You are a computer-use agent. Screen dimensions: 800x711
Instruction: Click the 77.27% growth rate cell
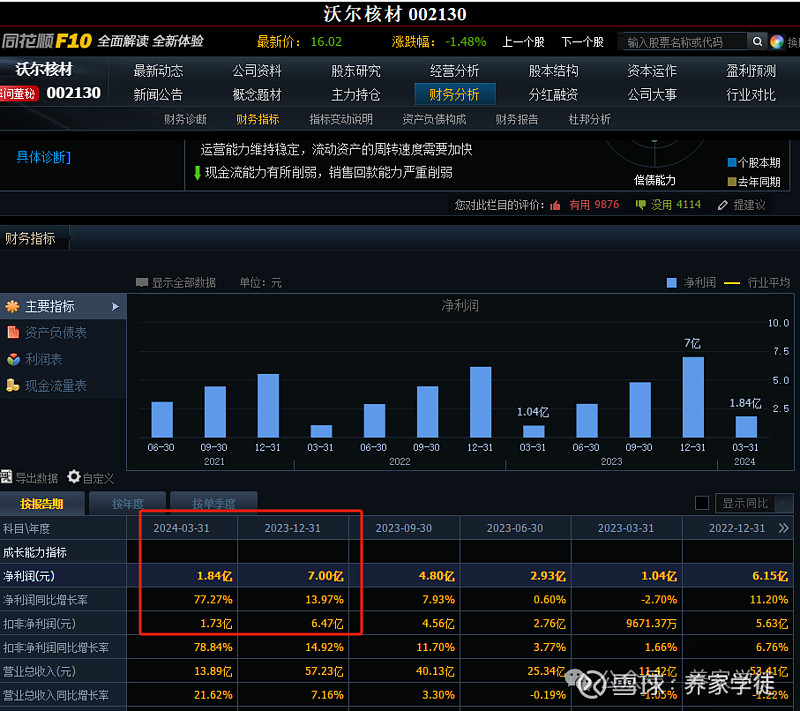(213, 599)
